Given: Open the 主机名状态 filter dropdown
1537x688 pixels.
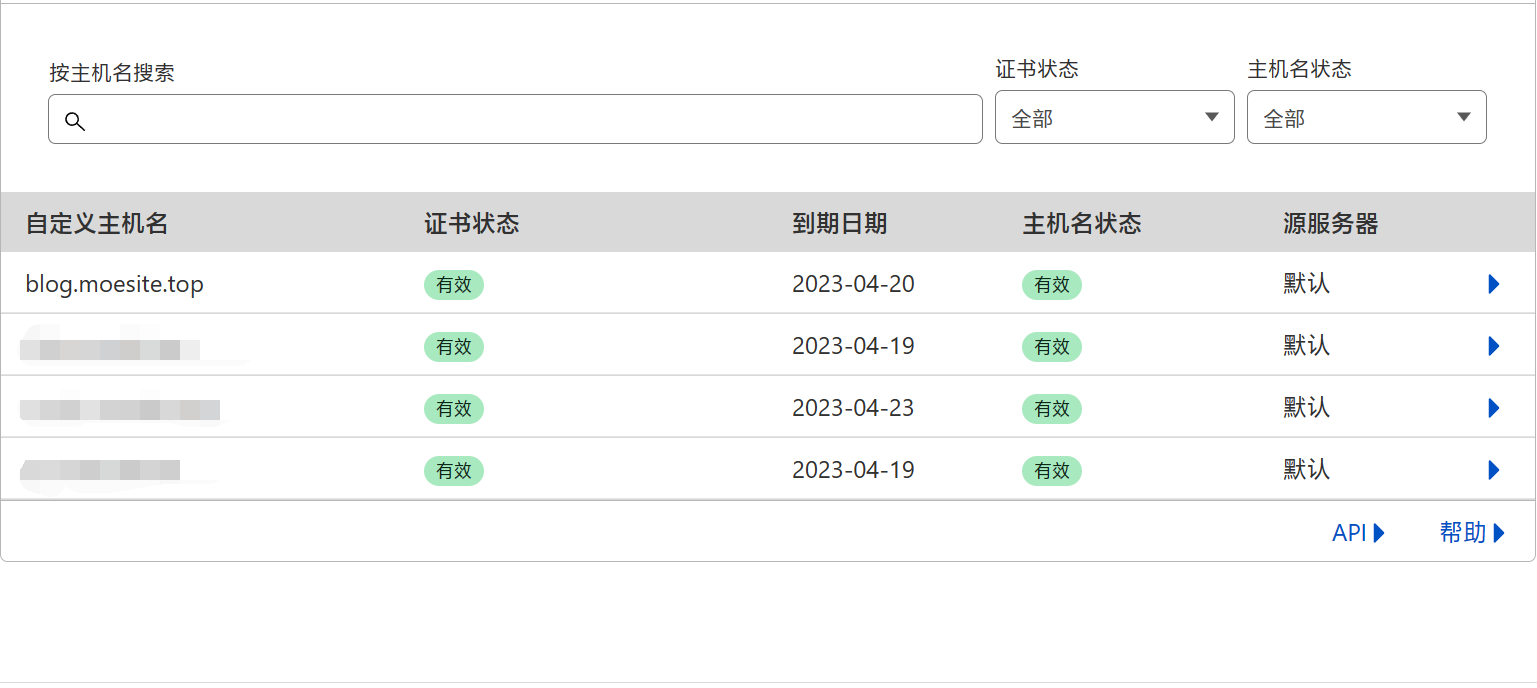Looking at the screenshot, I should [x=1367, y=117].
